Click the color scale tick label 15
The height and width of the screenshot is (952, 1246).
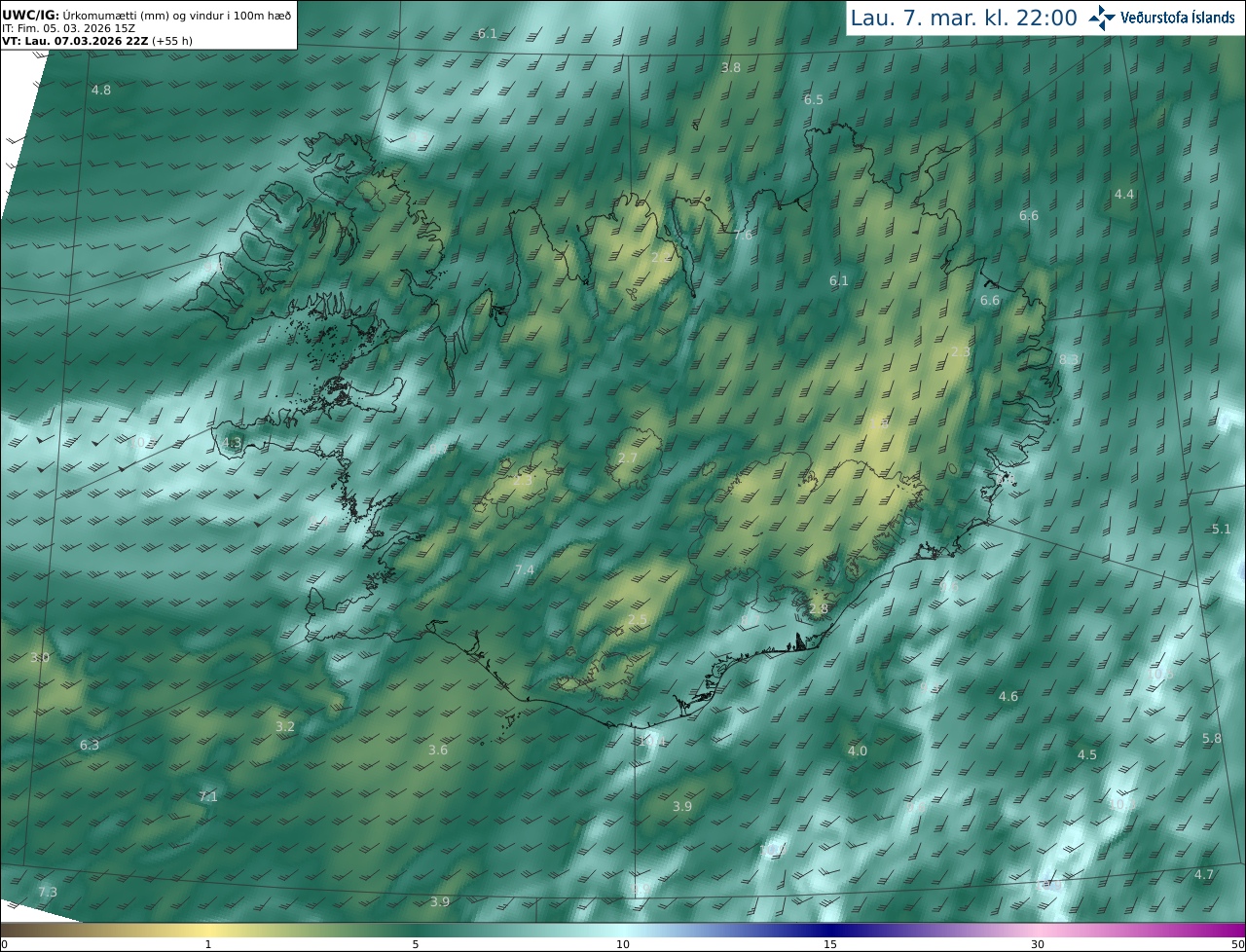[x=829, y=944]
